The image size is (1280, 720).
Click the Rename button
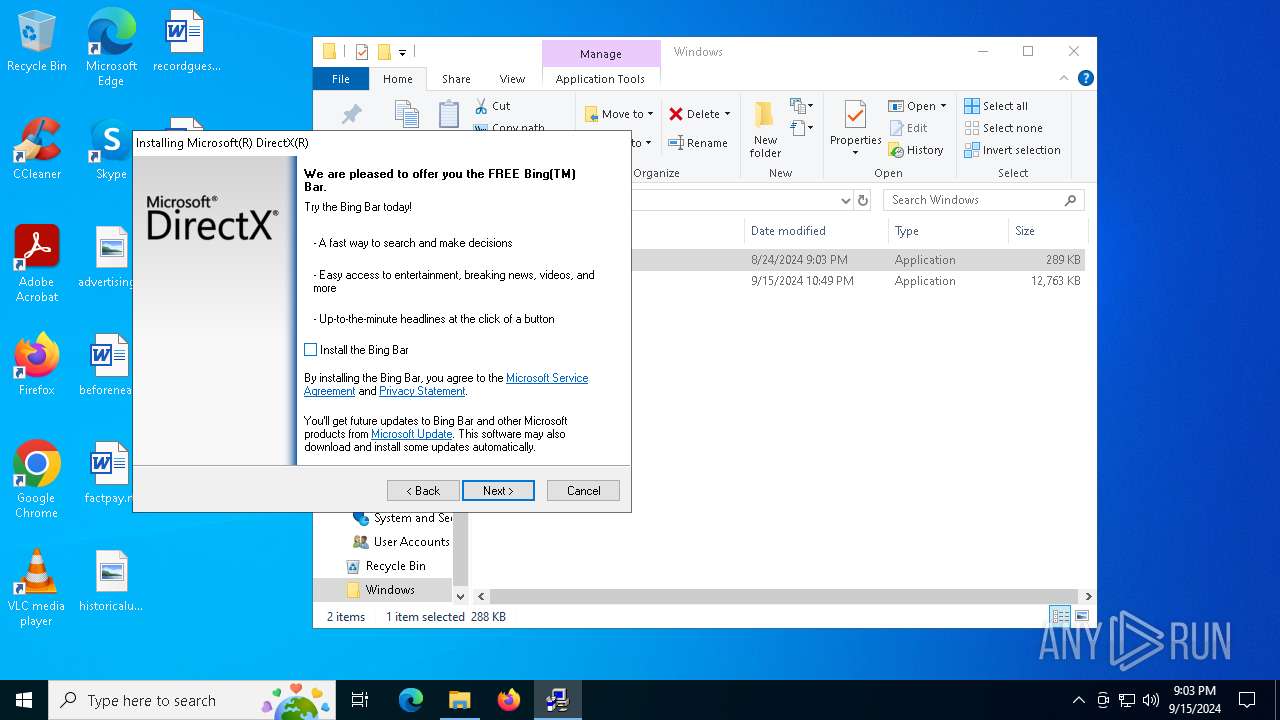pyautogui.click(x=698, y=143)
